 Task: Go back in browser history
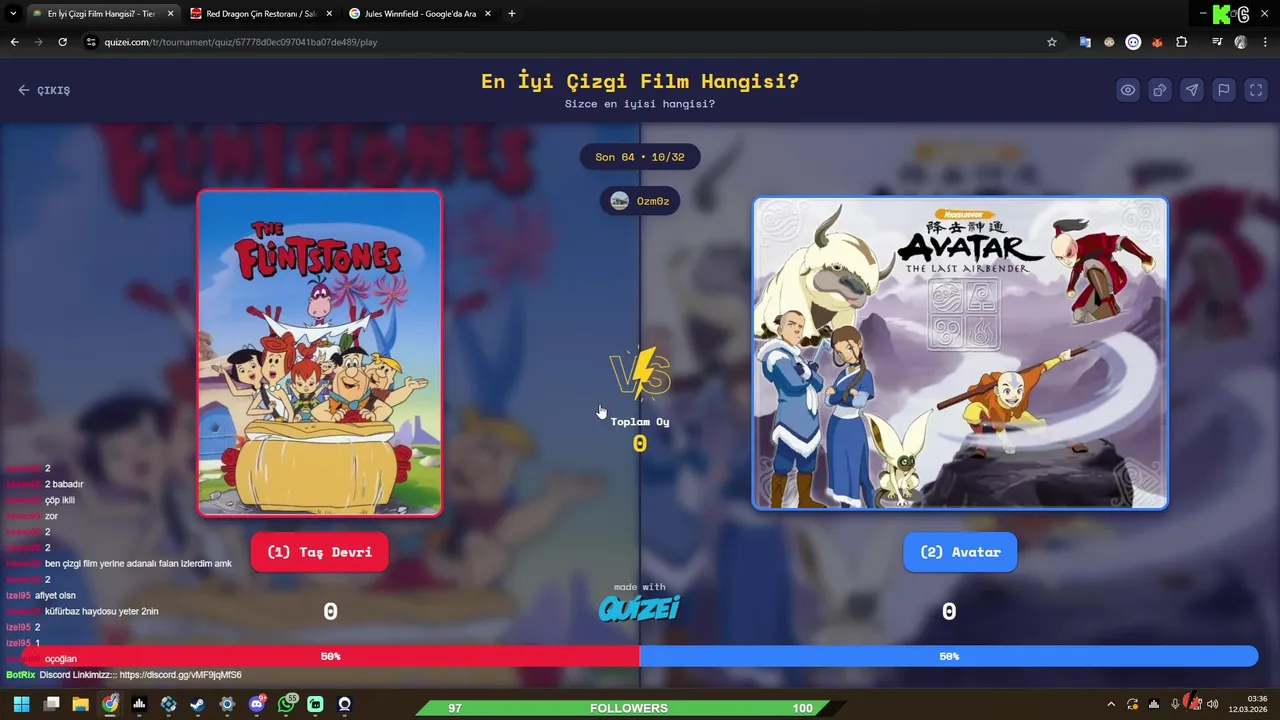point(14,42)
